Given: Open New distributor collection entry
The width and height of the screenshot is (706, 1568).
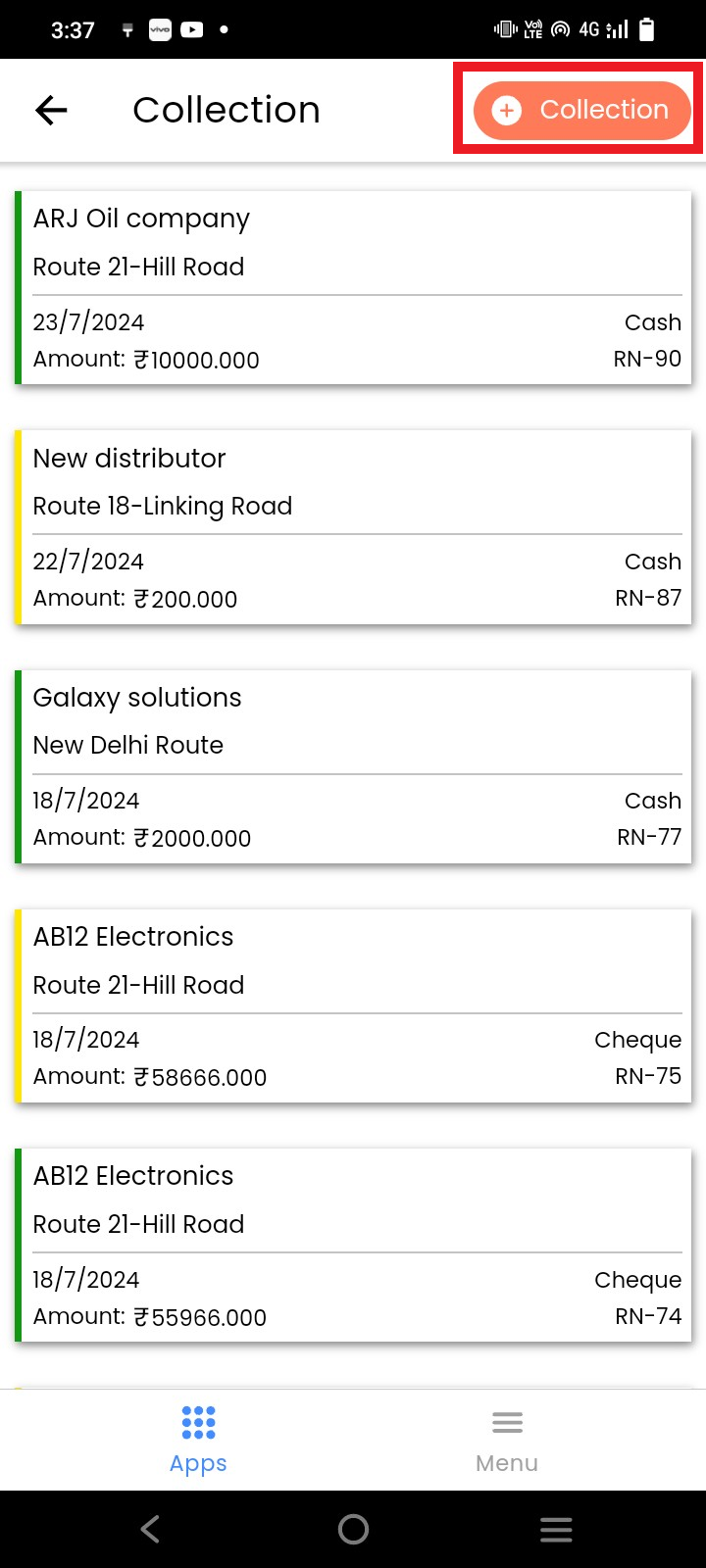Looking at the screenshot, I should point(355,527).
